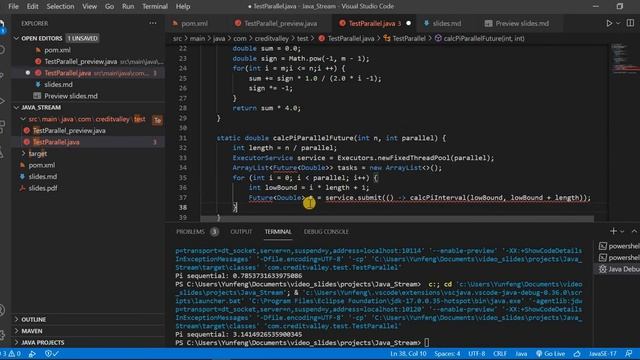640x360 pixels.
Task: Split the editor right
Action: click(x=630, y=23)
